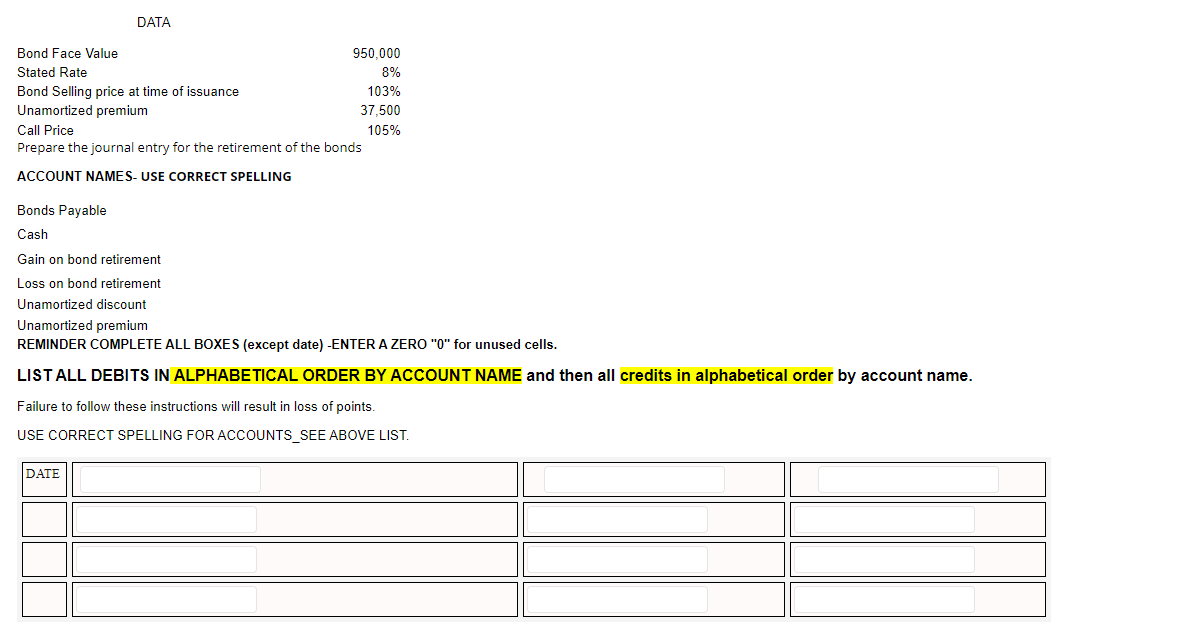The image size is (1193, 638).
Task: Click the account name field in the third row
Action: [x=165, y=559]
